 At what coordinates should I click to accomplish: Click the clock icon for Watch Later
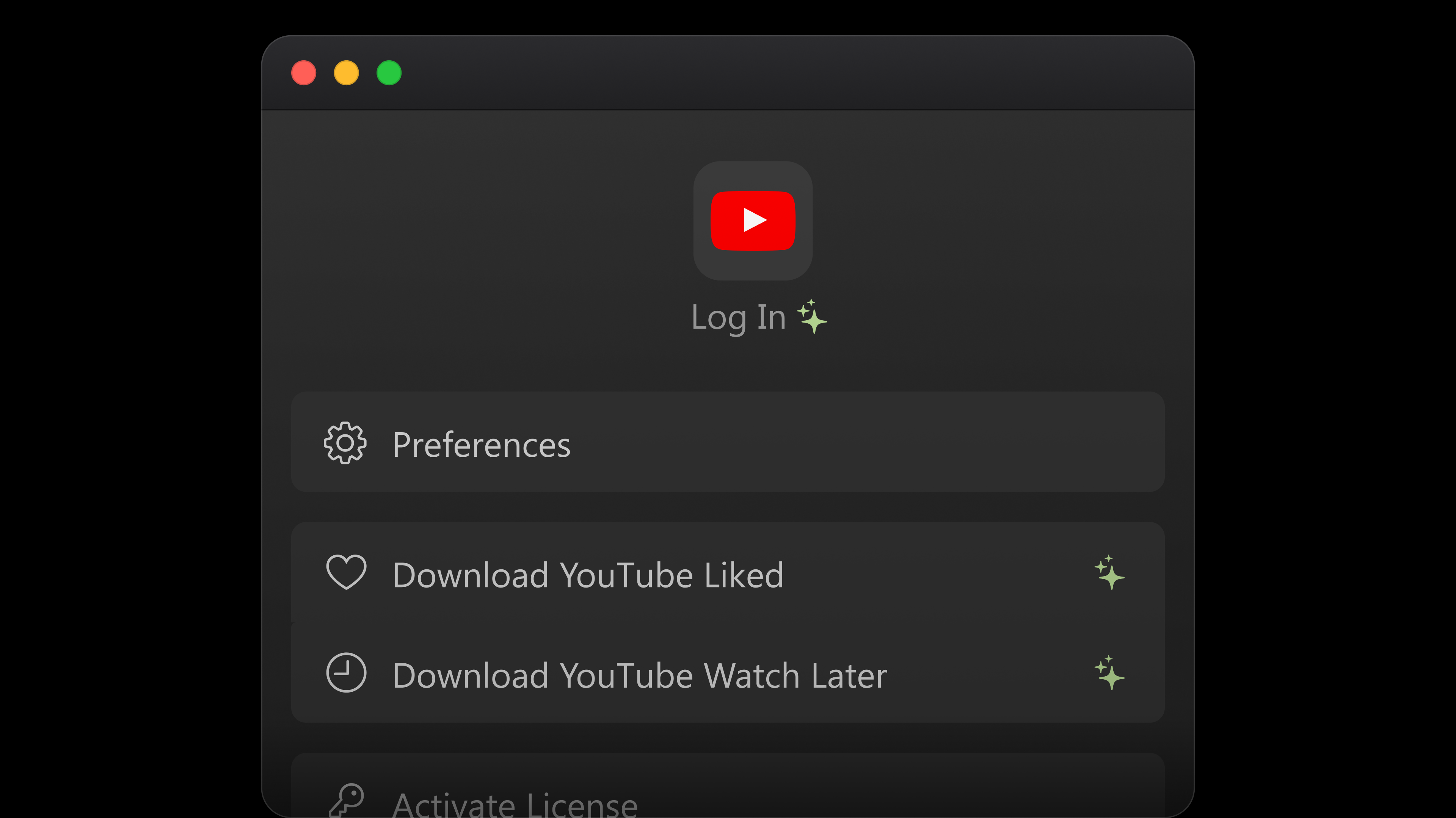346,672
